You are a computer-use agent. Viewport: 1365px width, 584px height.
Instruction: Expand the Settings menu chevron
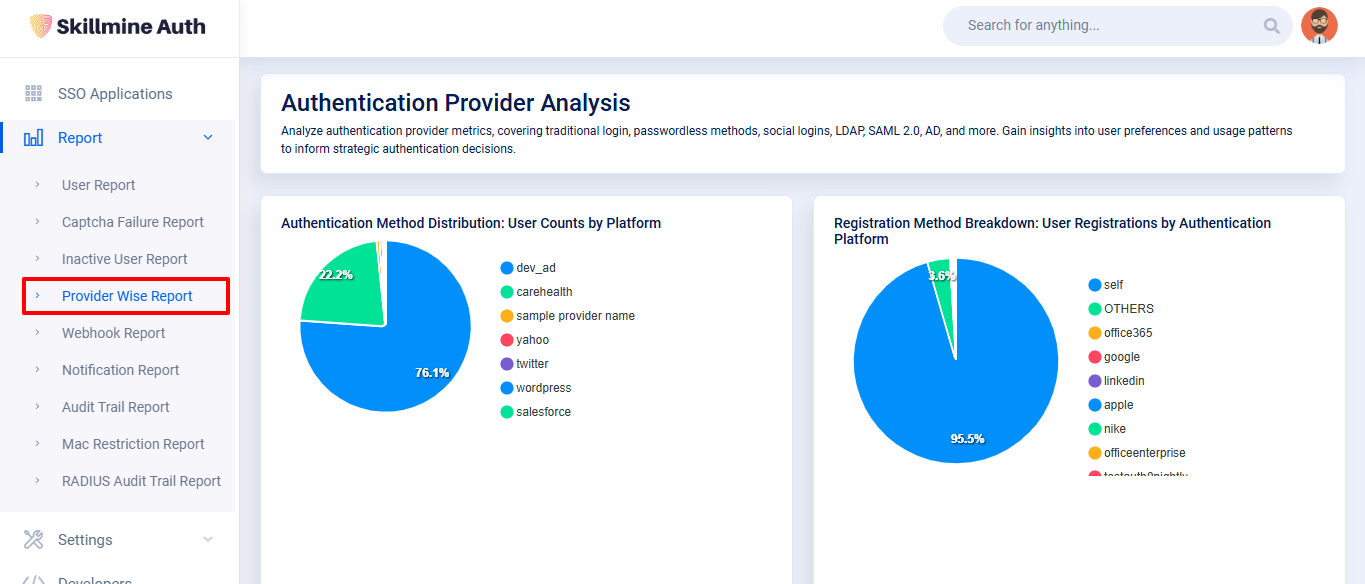pyautogui.click(x=208, y=540)
